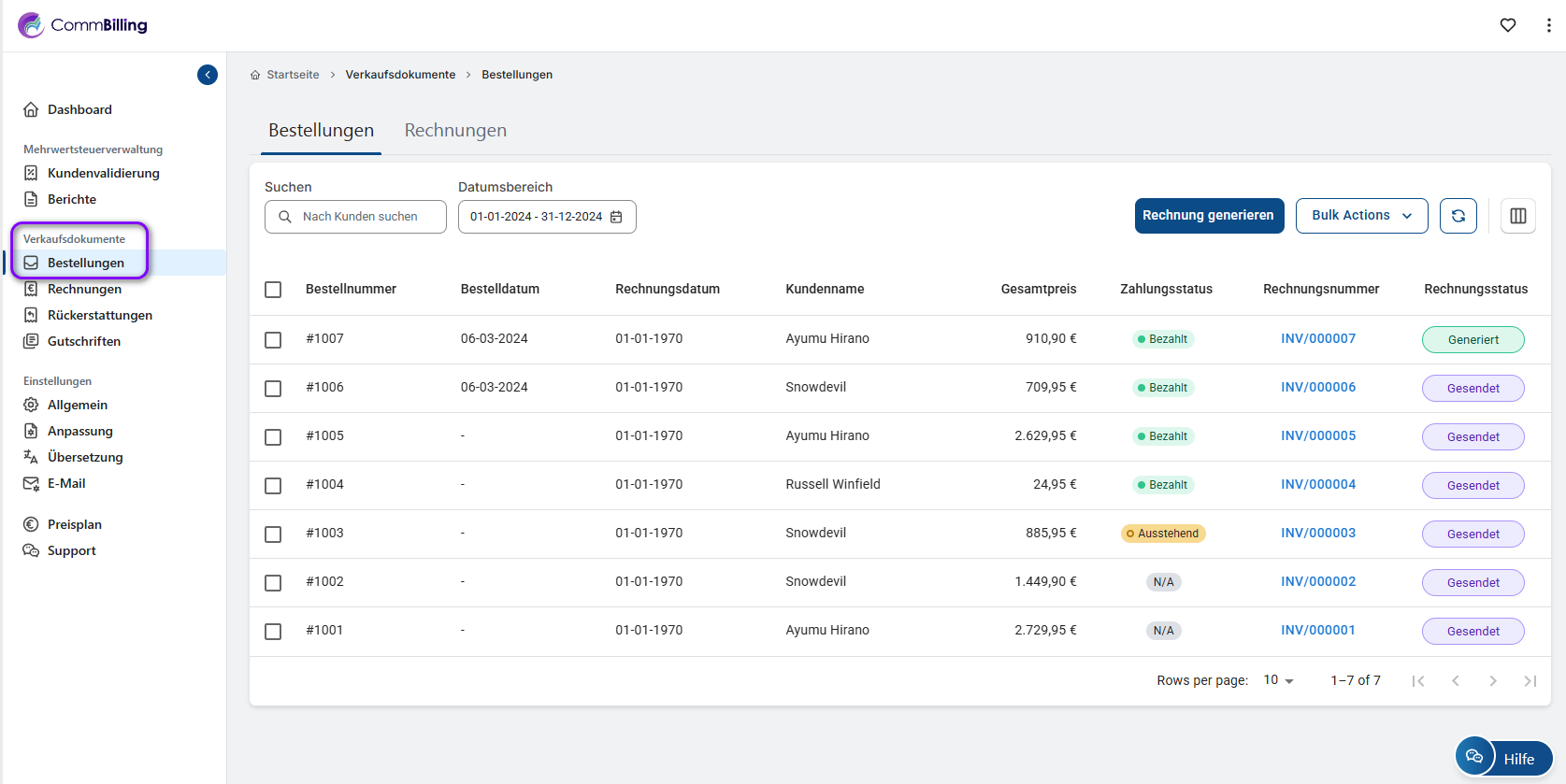Click the refresh icon button
Viewport: 1566px width, 784px height.
1458,216
